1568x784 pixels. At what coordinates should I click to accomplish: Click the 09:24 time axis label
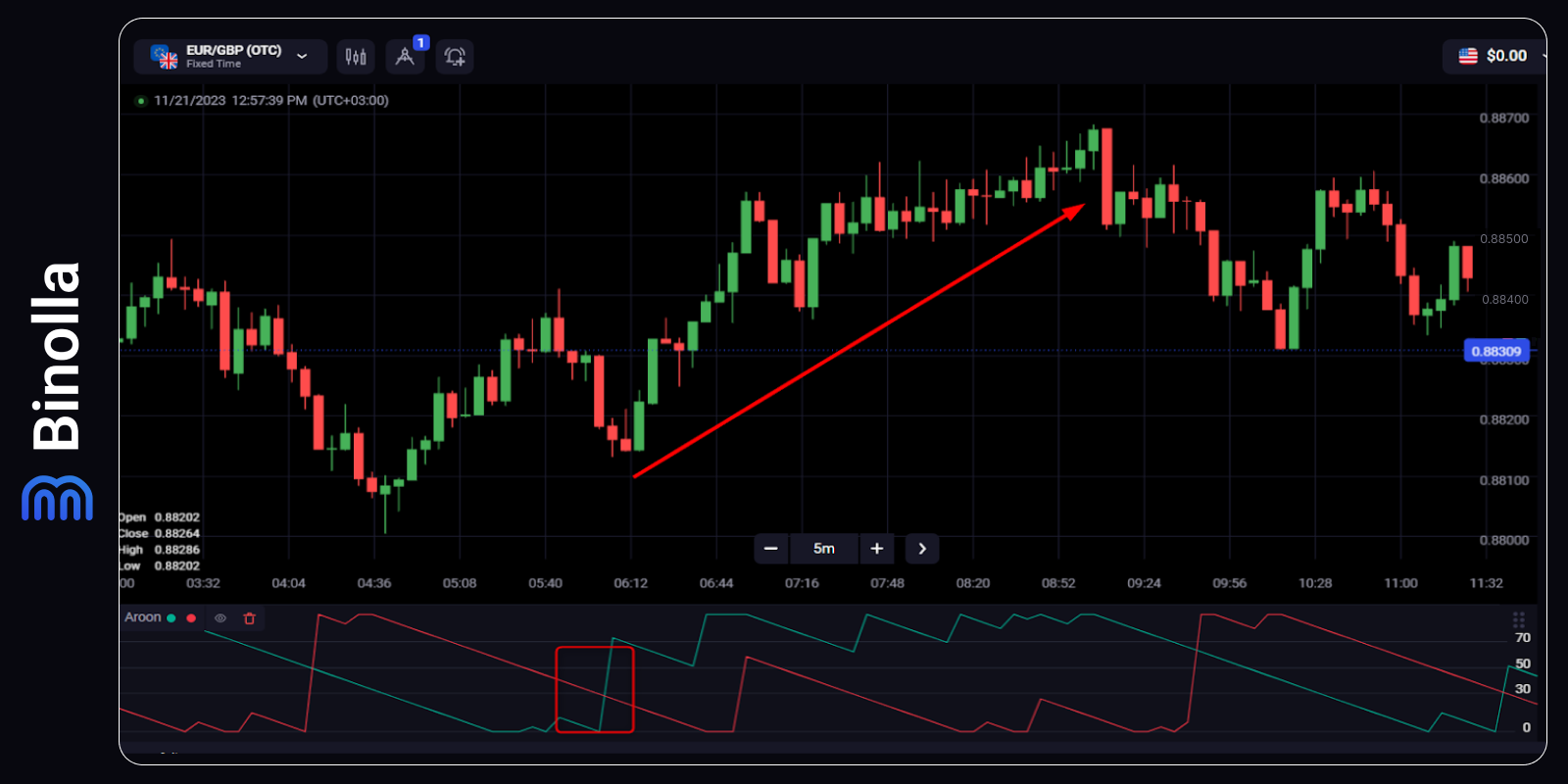(1144, 583)
